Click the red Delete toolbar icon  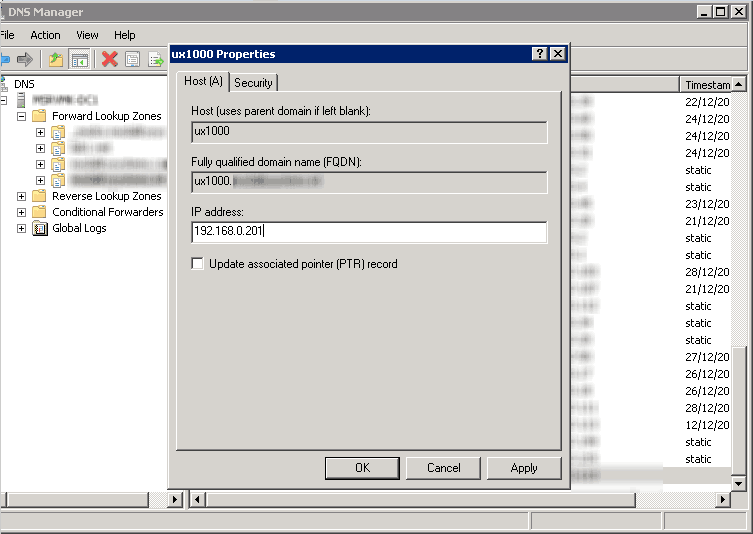click(110, 60)
